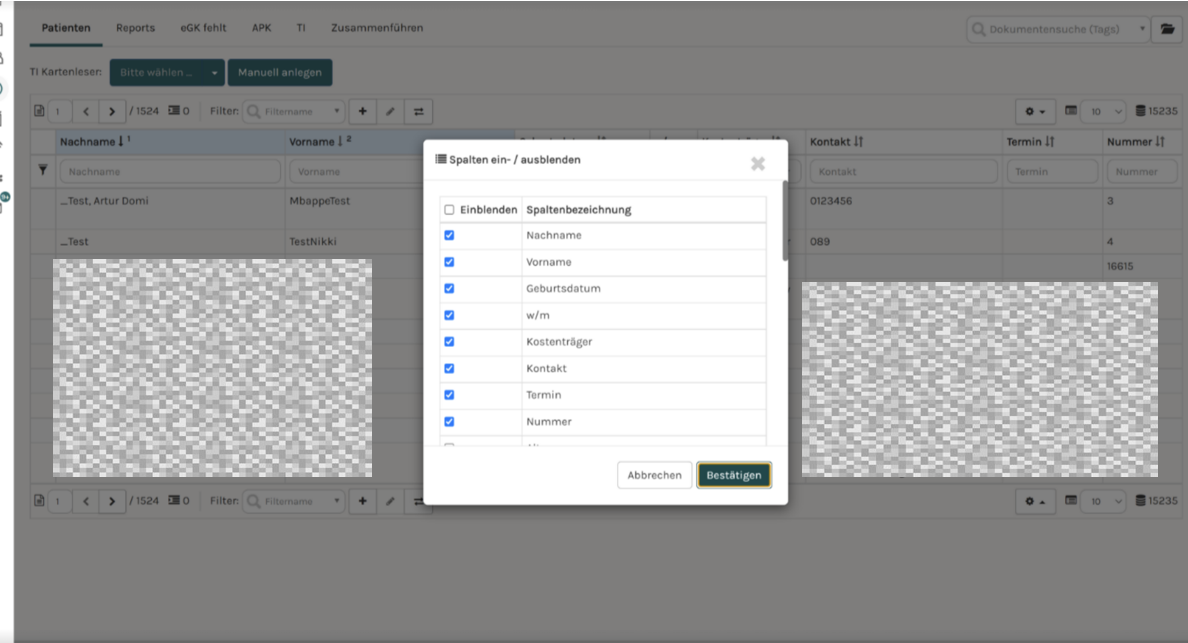Viewport: 1188px width, 643px height.
Task: Disable the Termin column checkbox
Action: pyautogui.click(x=449, y=395)
